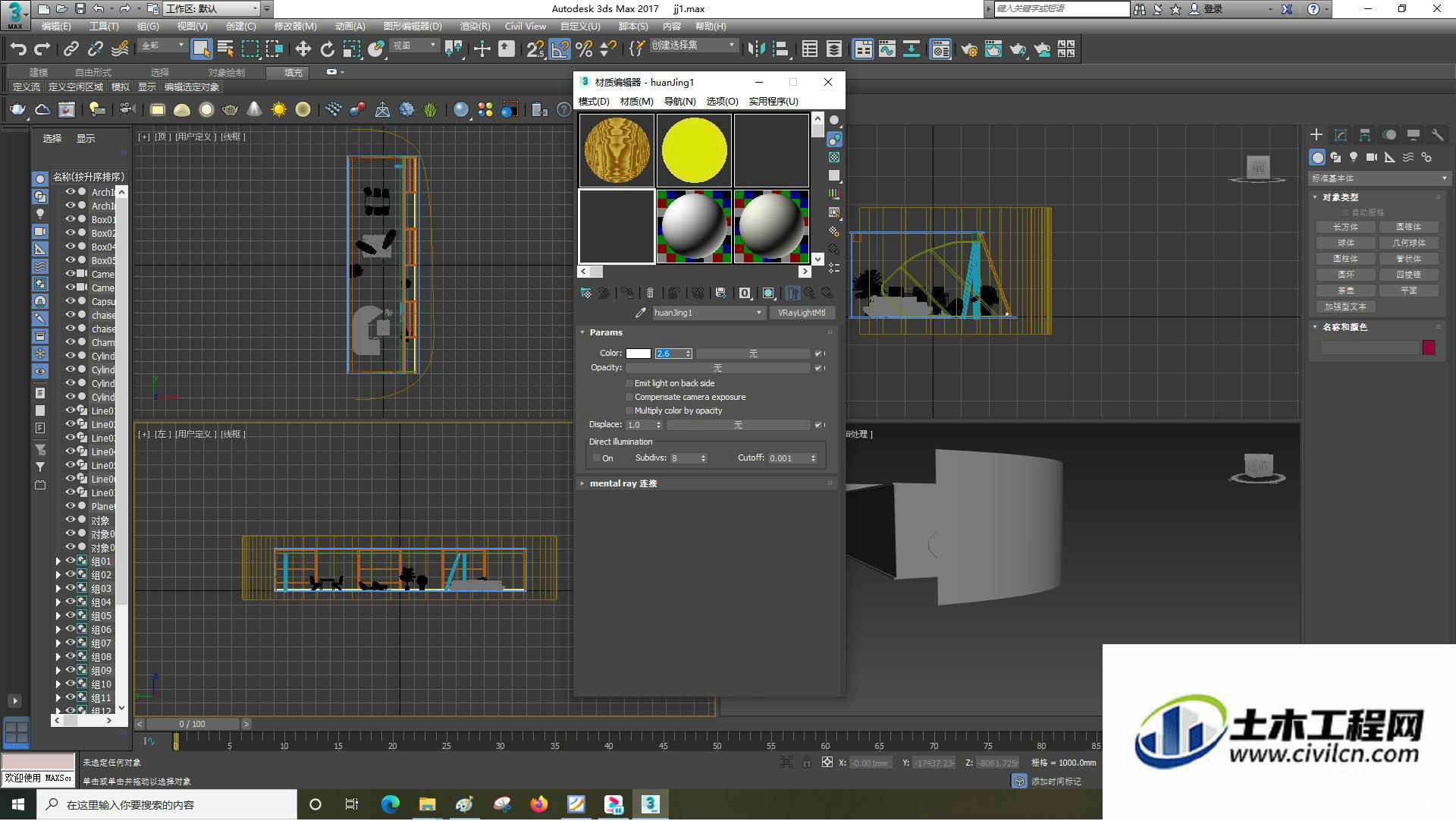Select the Lights category icon in Create panel

(x=1354, y=157)
